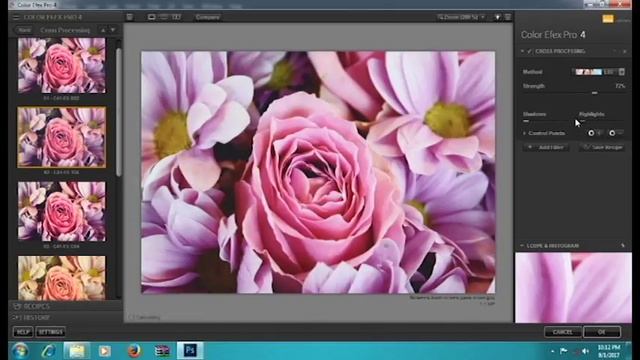Click the main flower preview image

318,172
